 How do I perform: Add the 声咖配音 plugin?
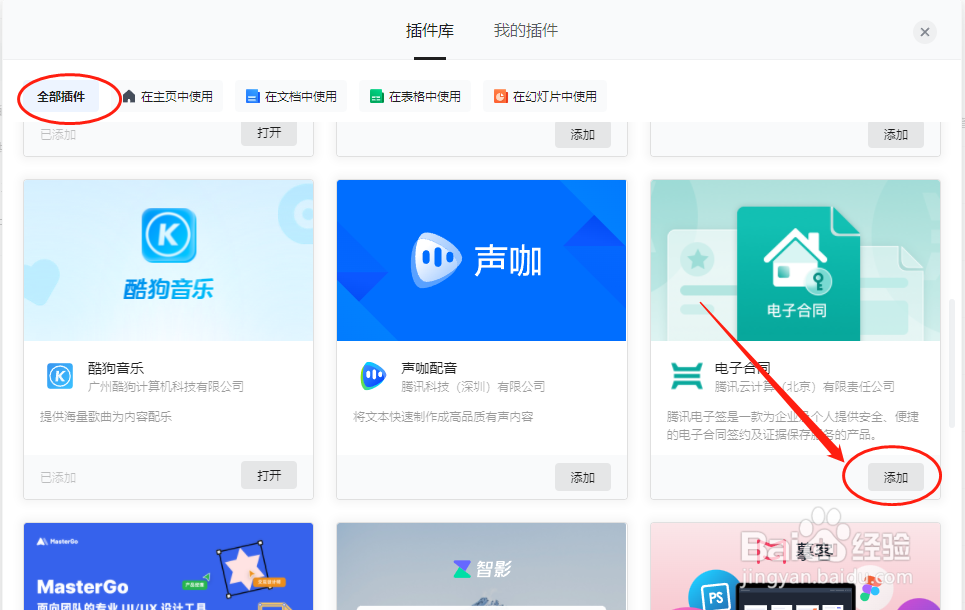tap(582, 477)
